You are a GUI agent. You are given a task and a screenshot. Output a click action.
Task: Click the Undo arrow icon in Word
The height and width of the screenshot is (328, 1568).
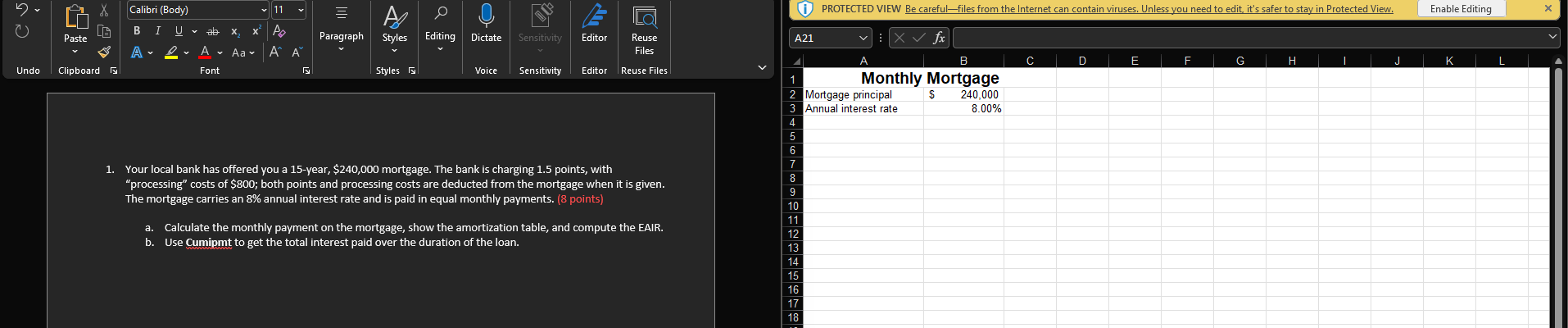pyautogui.click(x=21, y=9)
